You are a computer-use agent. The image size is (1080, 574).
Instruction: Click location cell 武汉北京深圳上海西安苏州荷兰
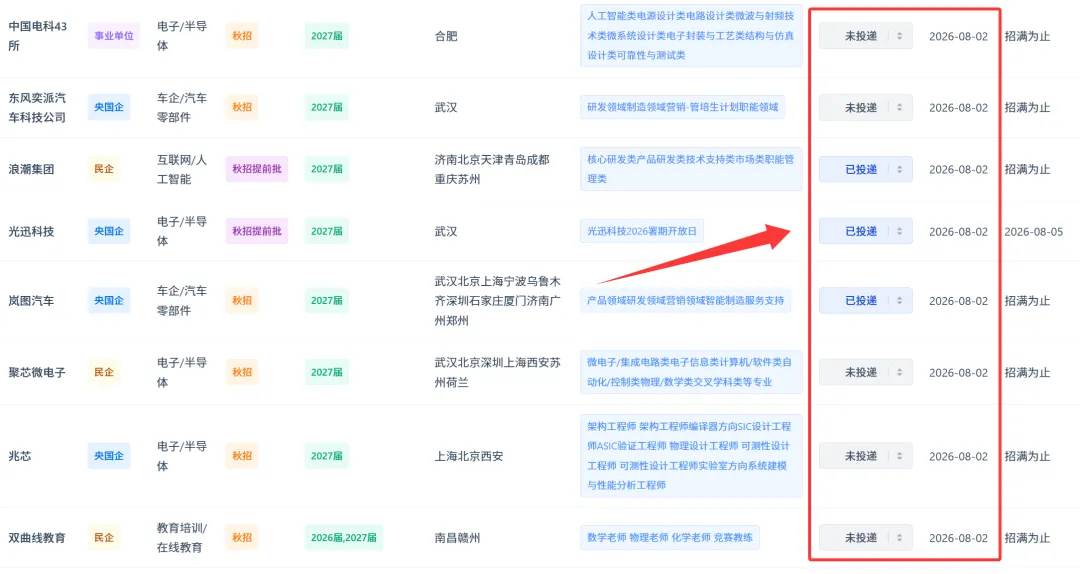tap(497, 372)
